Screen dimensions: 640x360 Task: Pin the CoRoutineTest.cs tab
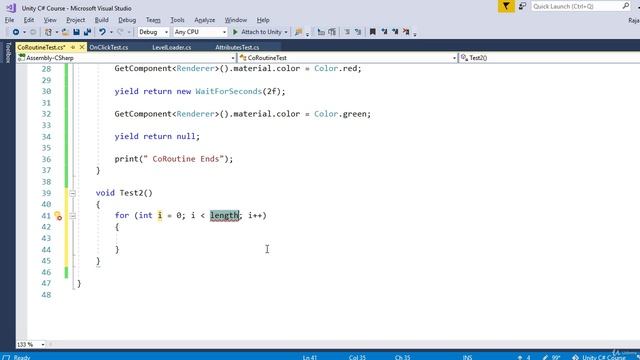73,47
